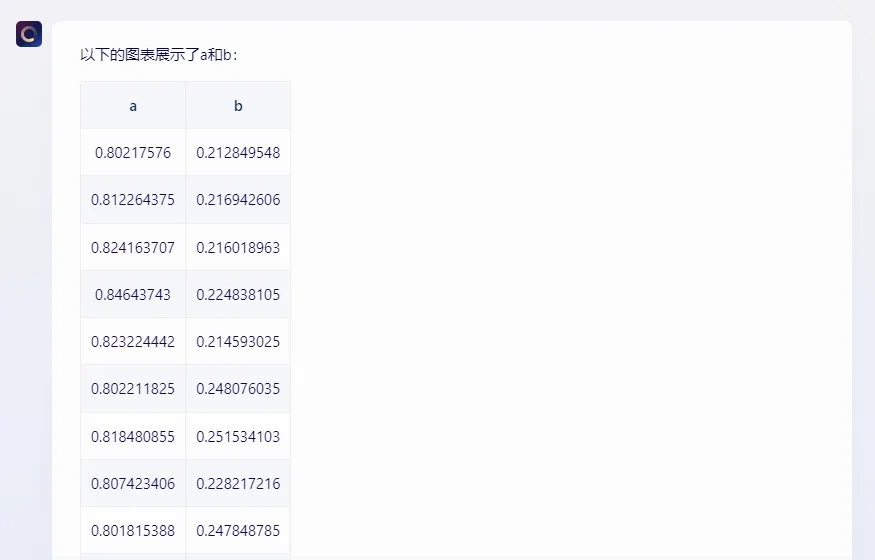Pick the 0.214593025 cell

tap(238, 341)
